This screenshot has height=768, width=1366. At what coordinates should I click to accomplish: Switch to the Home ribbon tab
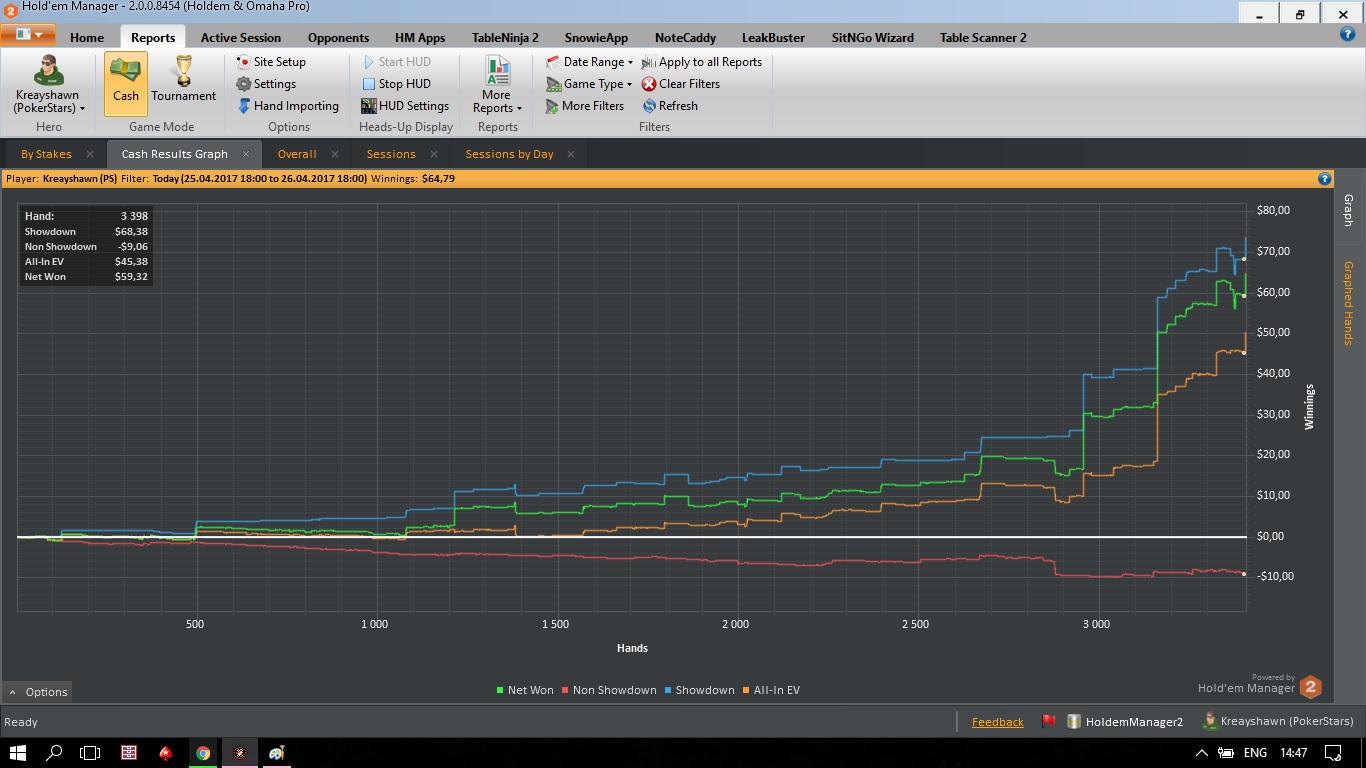point(87,37)
